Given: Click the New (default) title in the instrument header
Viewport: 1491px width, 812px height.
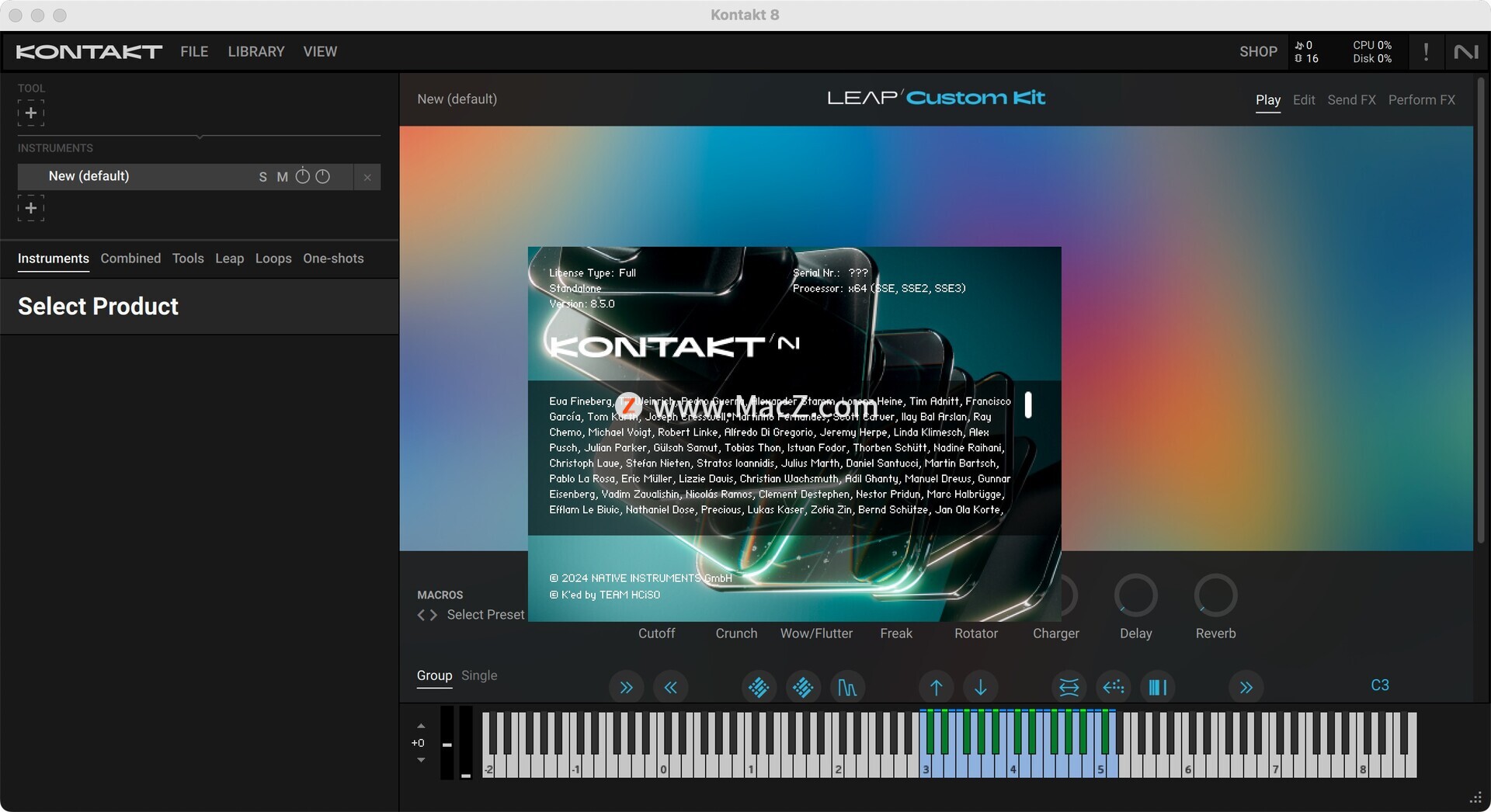Looking at the screenshot, I should (457, 99).
